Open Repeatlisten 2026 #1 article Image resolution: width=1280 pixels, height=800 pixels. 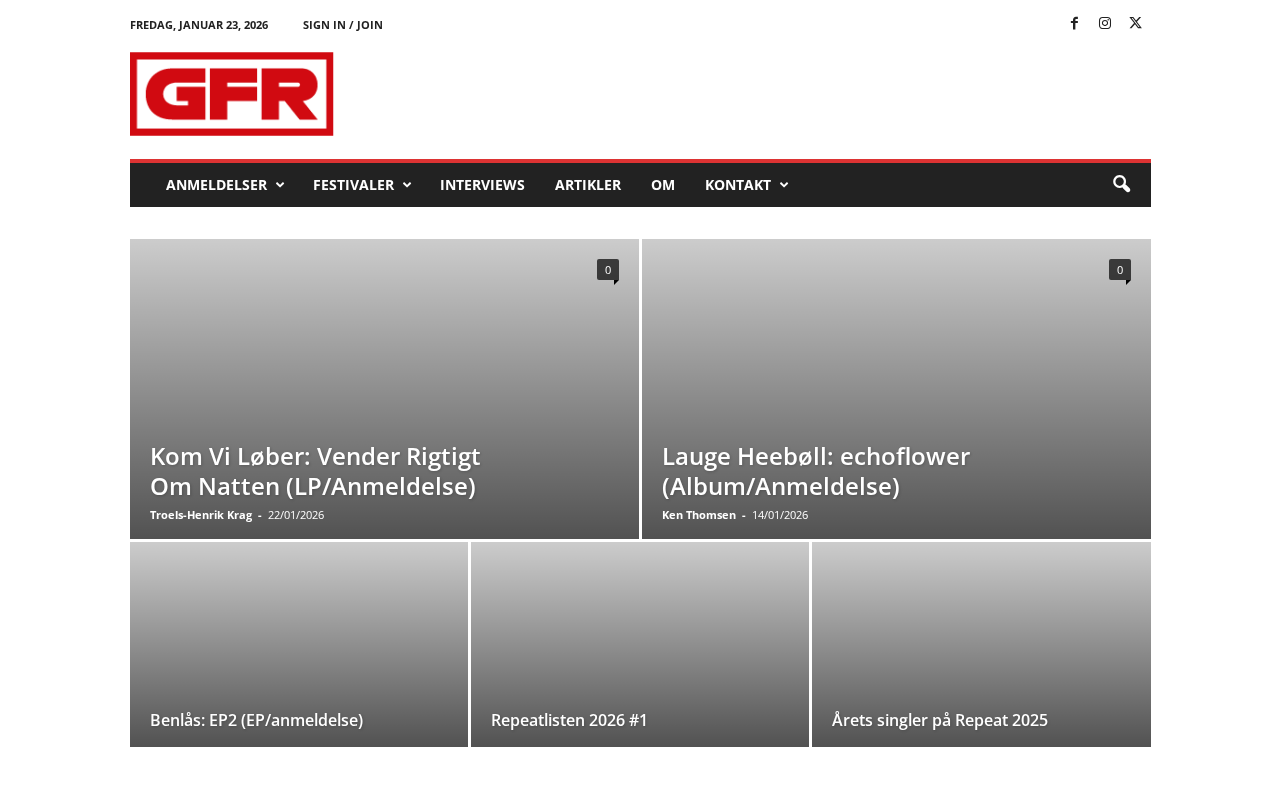tap(569, 720)
